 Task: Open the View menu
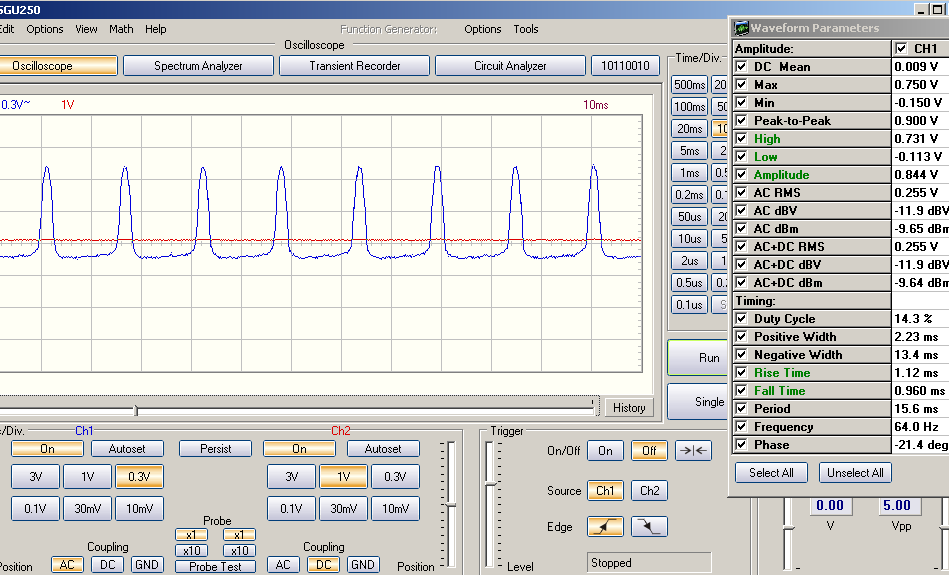pyautogui.click(x=86, y=29)
